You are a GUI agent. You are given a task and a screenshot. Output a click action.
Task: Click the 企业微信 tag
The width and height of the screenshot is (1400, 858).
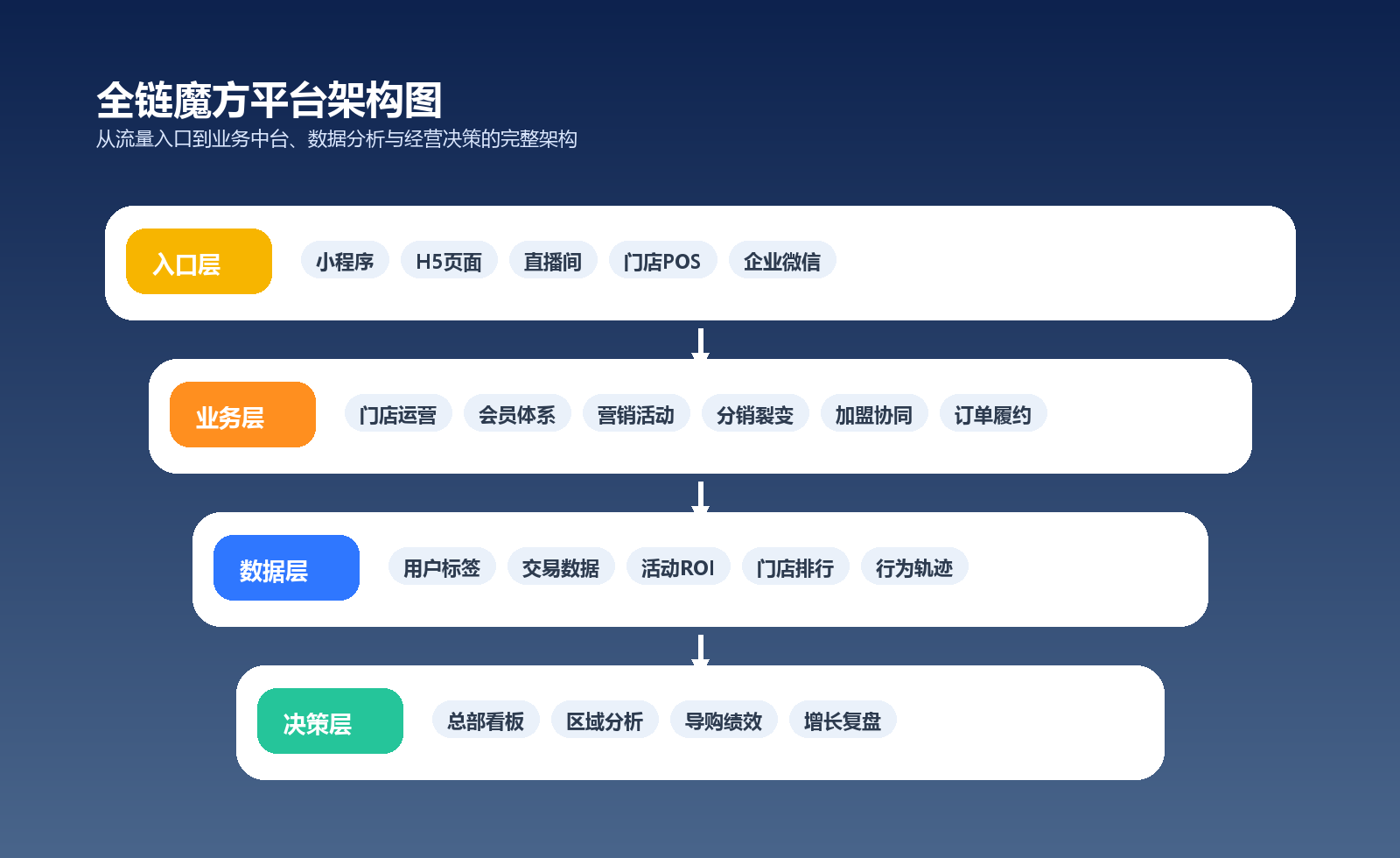point(782,261)
